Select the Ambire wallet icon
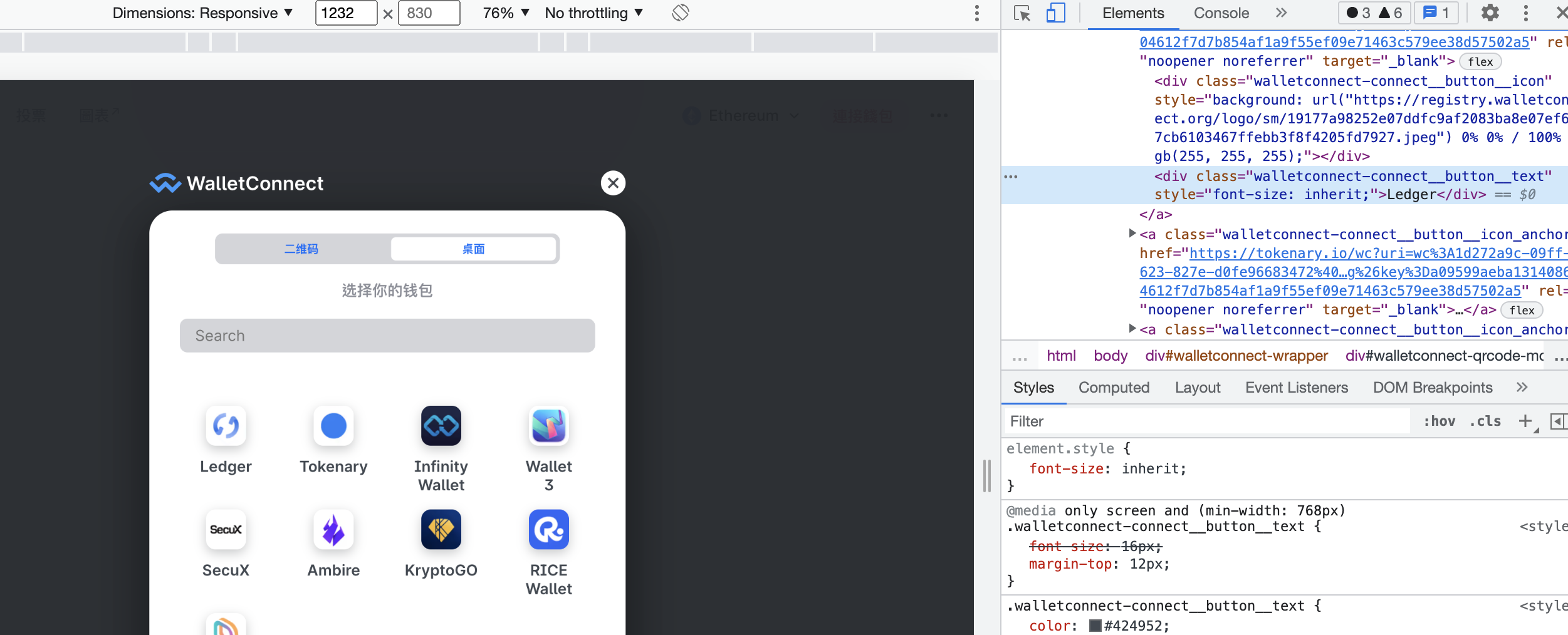Viewport: 1568px width, 635px height. point(333,530)
